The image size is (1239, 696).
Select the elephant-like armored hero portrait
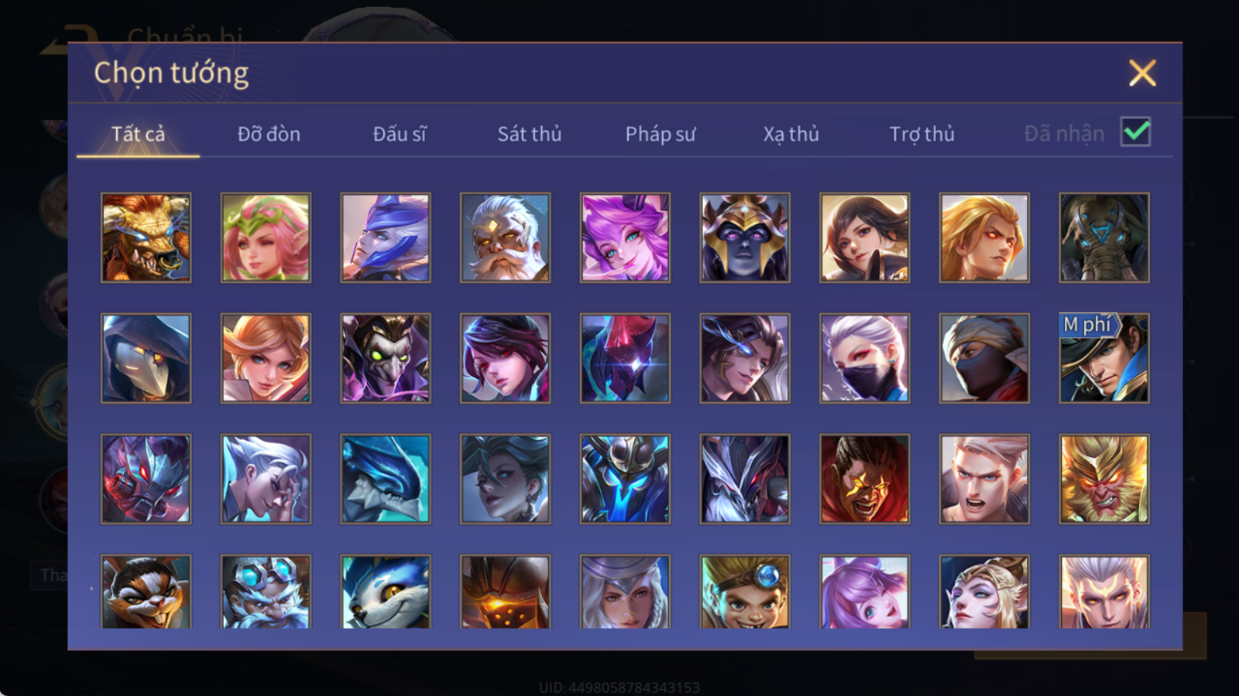click(1104, 238)
